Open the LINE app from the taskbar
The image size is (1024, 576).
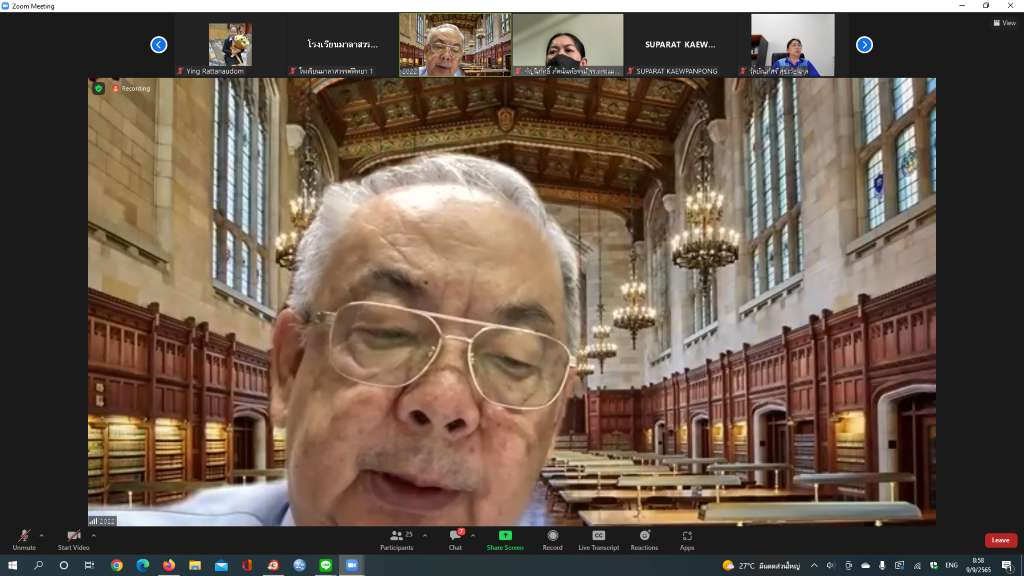click(x=326, y=565)
